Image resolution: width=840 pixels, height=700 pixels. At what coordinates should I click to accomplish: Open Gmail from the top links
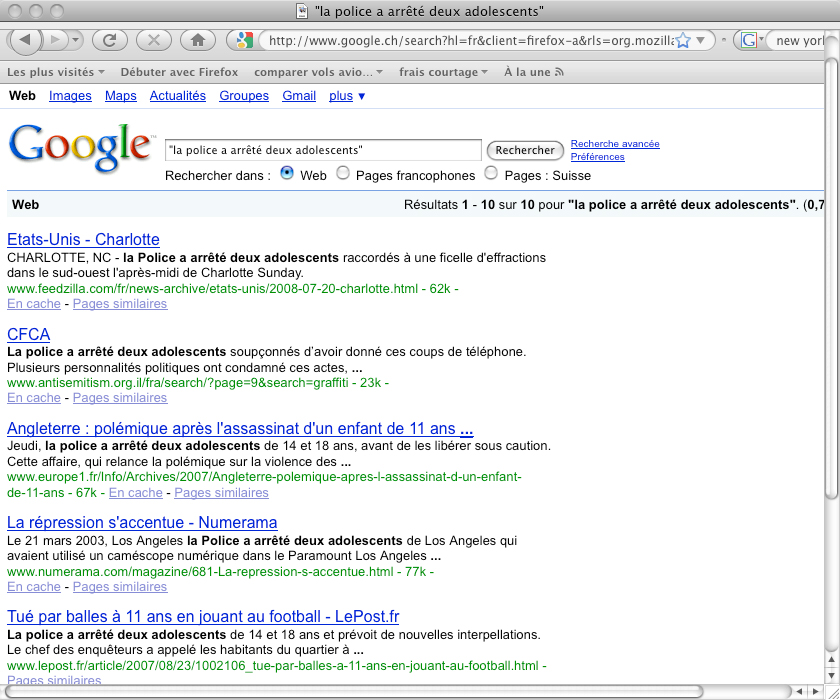tap(299, 96)
